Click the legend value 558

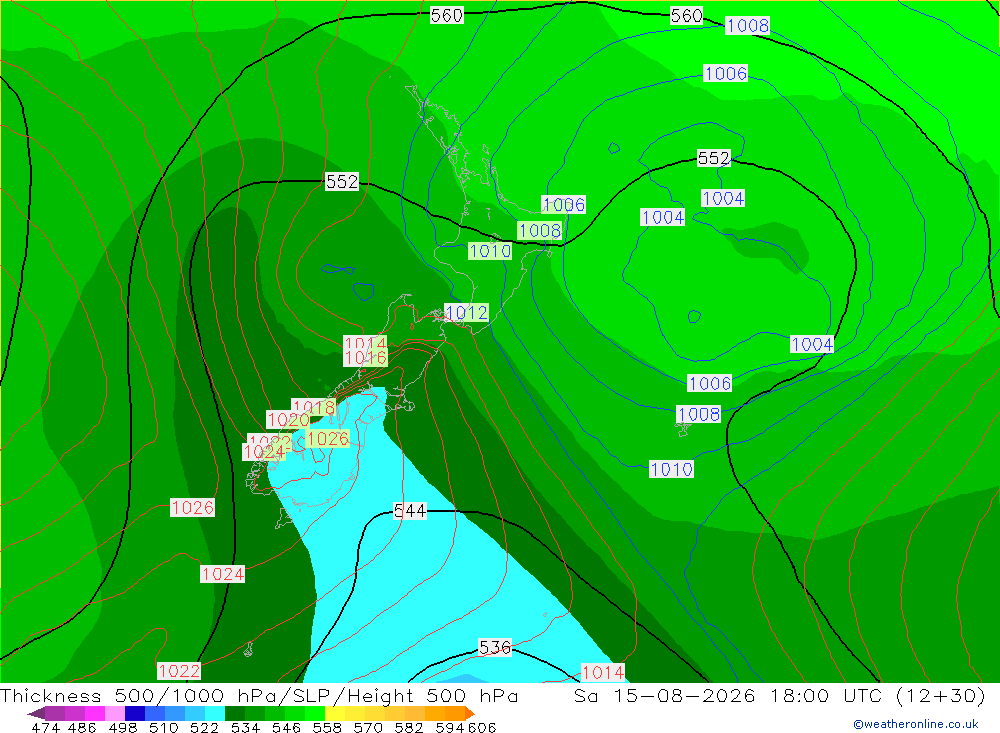327,727
